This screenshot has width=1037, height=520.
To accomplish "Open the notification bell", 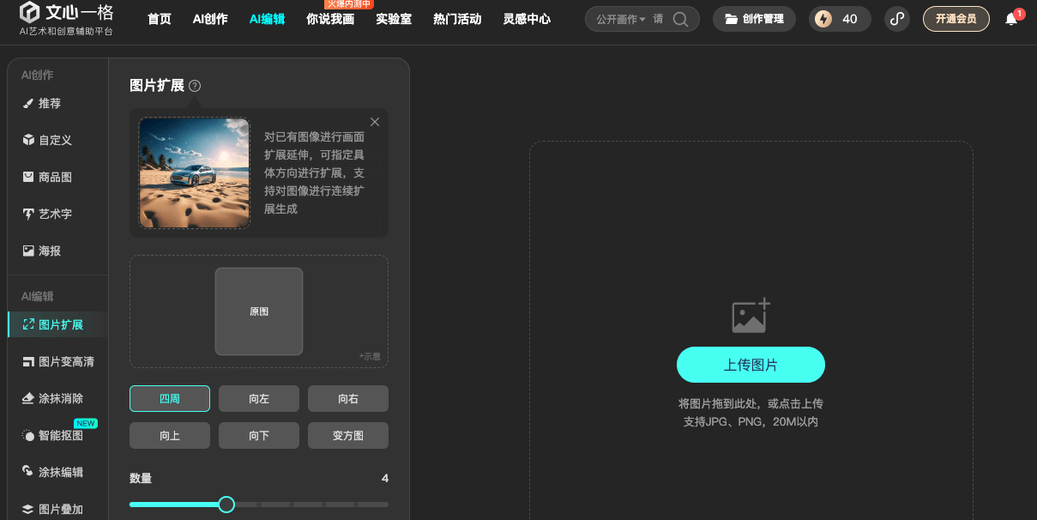I will (1011, 19).
